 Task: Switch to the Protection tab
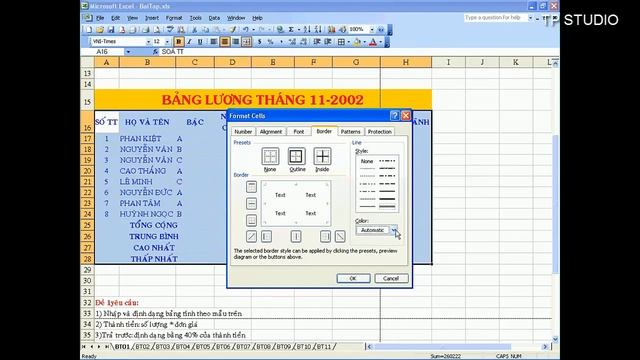click(379, 131)
